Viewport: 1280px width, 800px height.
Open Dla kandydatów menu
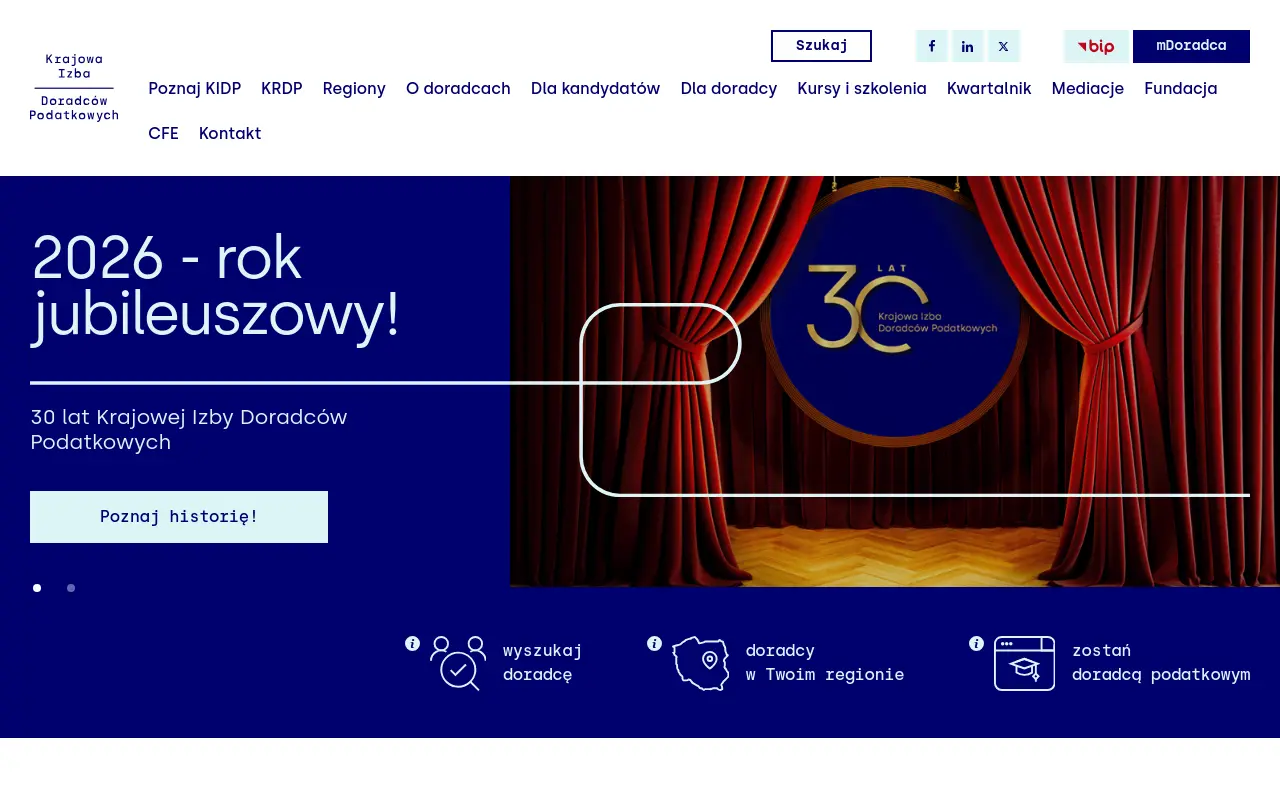coord(595,88)
